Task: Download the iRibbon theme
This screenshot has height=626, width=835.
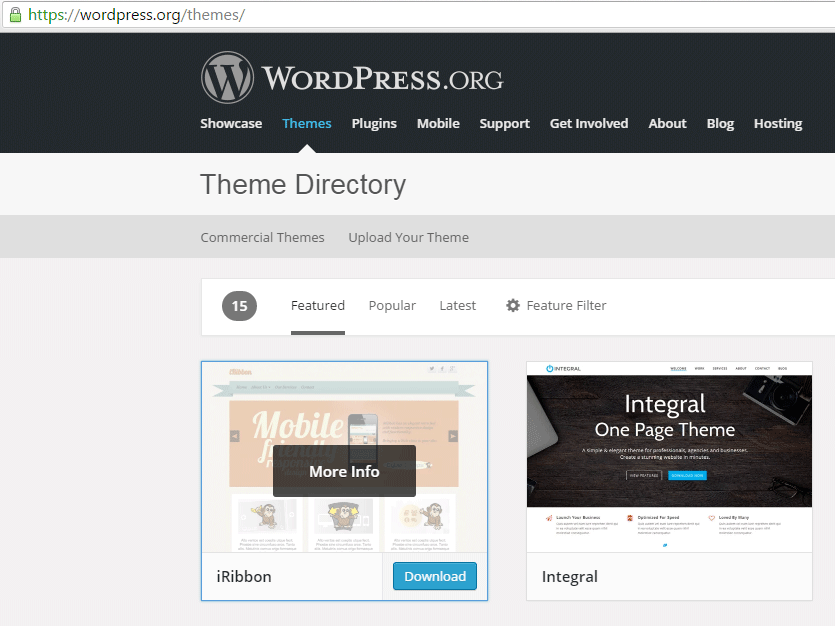Action: [435, 576]
